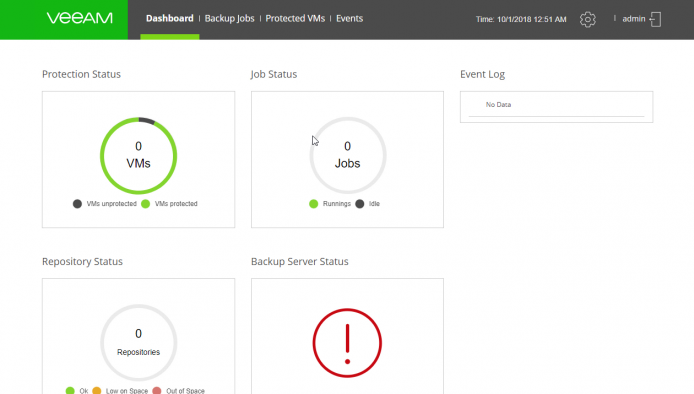Click the Backup Server Status heading
Image resolution: width=694 pixels, height=394 pixels.
(300, 261)
